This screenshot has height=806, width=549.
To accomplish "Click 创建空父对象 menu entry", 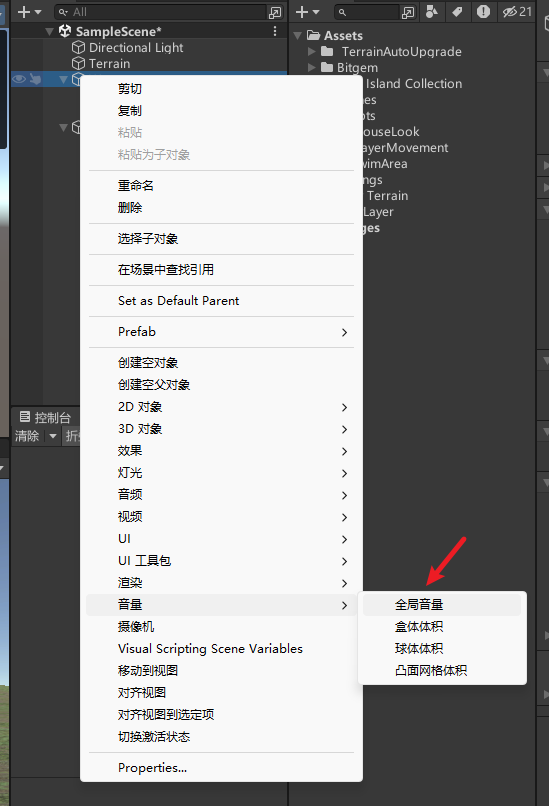I will pos(222,384).
